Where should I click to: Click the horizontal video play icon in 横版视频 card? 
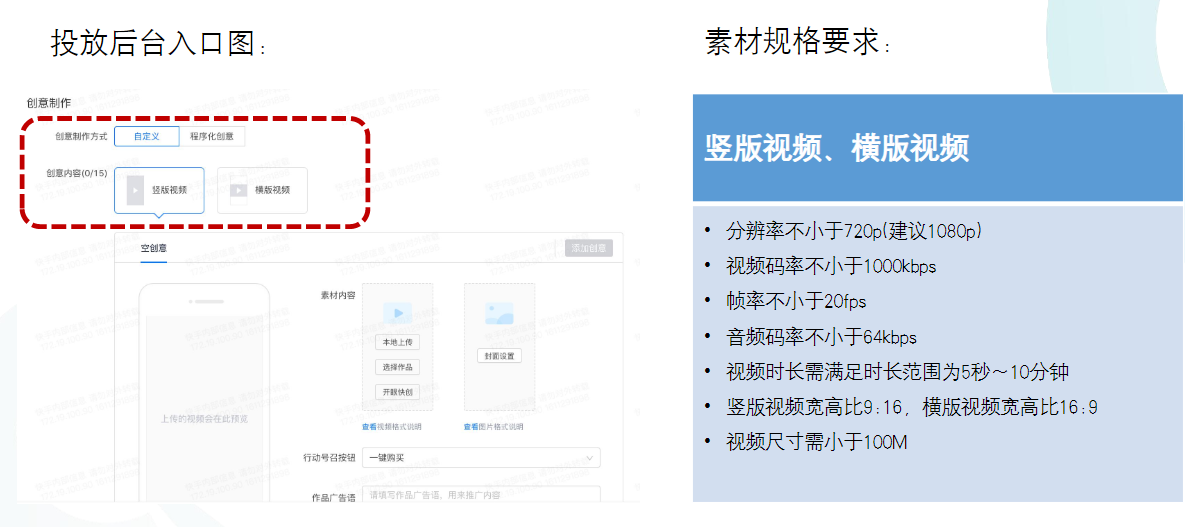pyautogui.click(x=239, y=191)
